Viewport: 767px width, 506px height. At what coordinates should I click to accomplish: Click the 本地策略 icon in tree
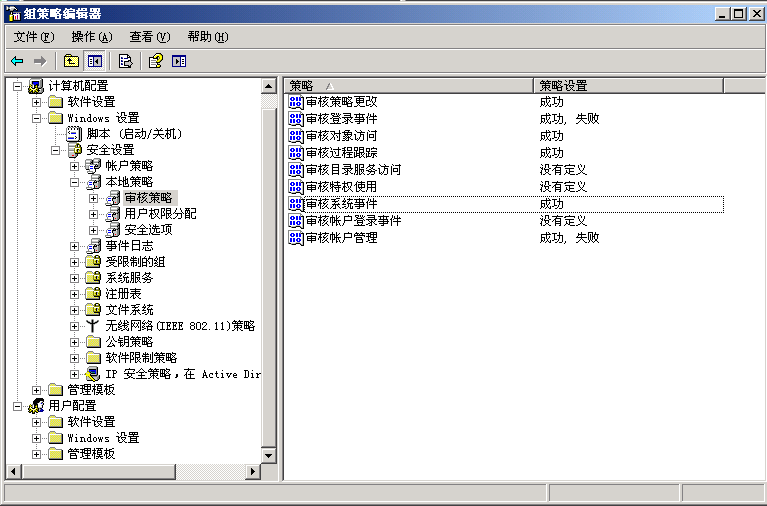click(x=93, y=182)
